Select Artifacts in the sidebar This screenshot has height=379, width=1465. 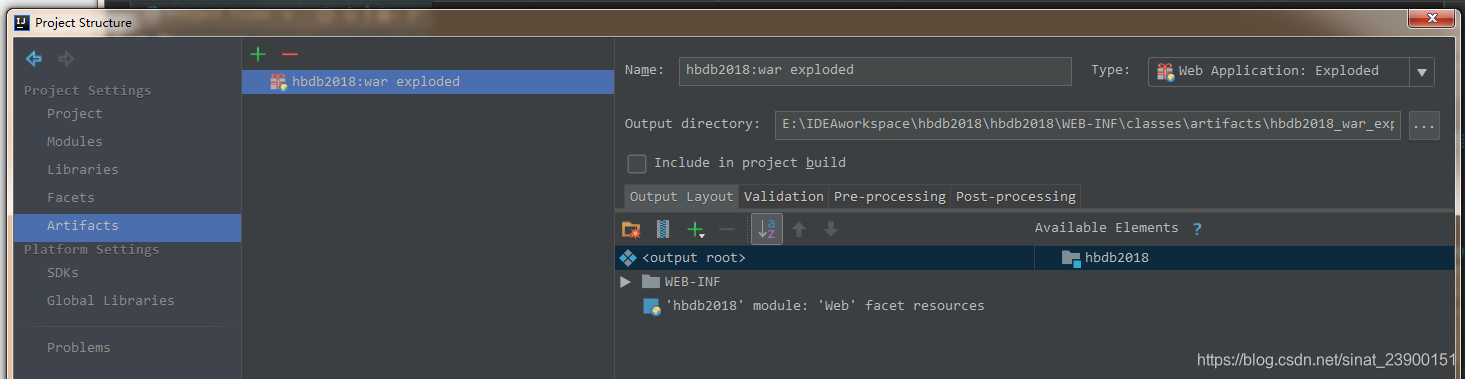point(127,227)
